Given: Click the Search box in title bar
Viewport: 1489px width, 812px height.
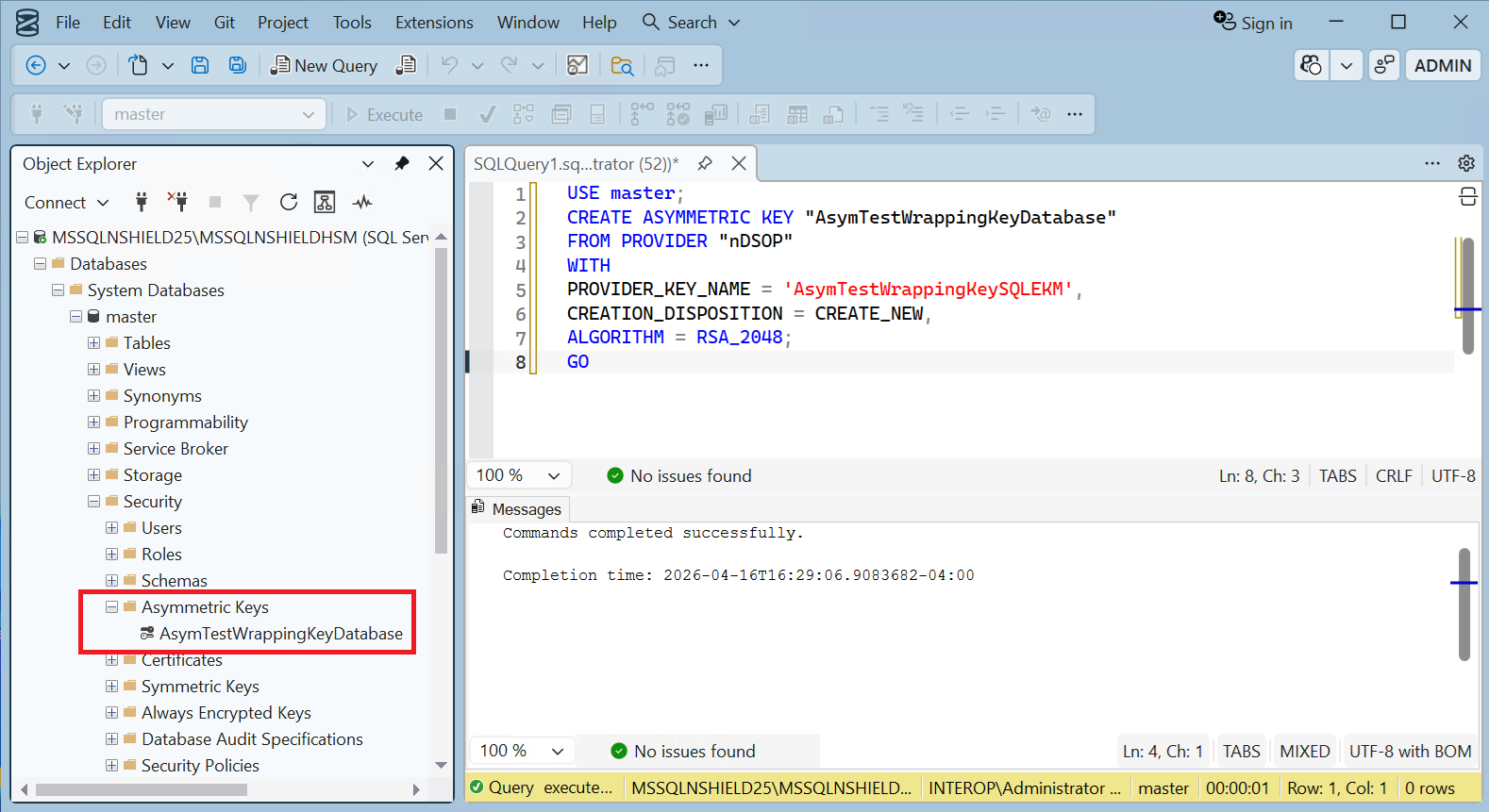Looking at the screenshot, I should tap(692, 22).
